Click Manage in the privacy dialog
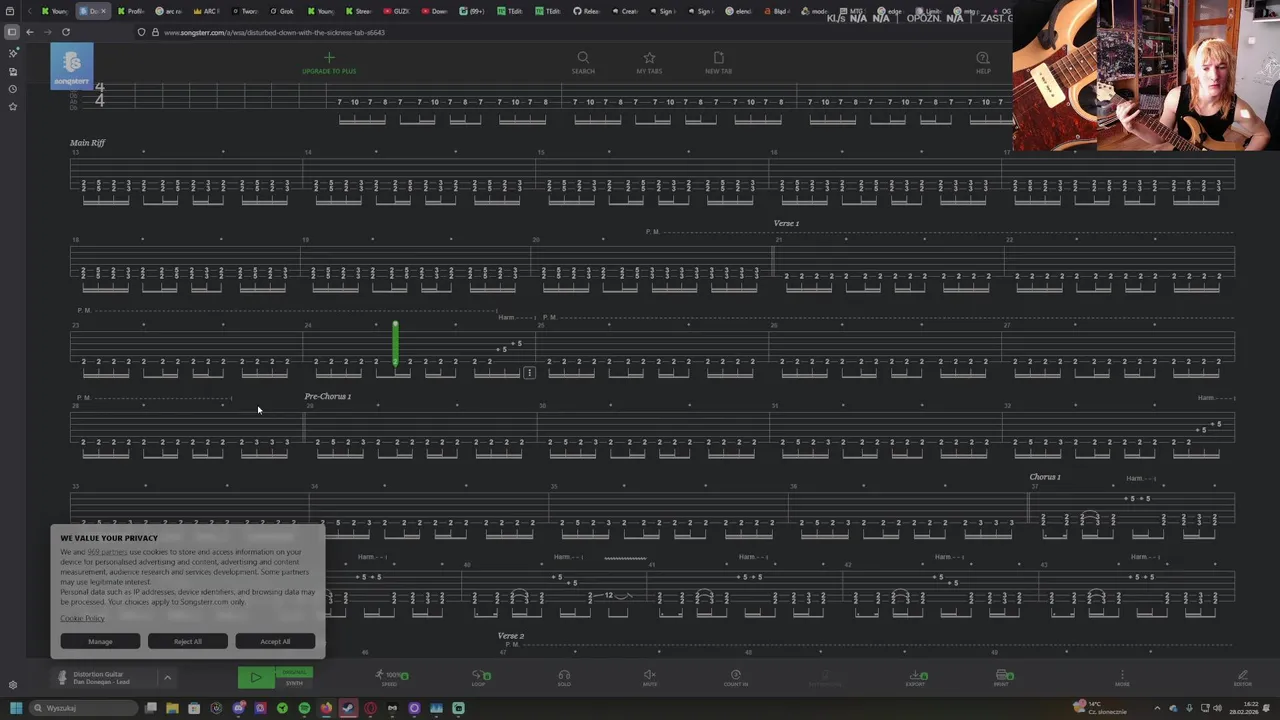Viewport: 1280px width, 720px height. [100, 641]
